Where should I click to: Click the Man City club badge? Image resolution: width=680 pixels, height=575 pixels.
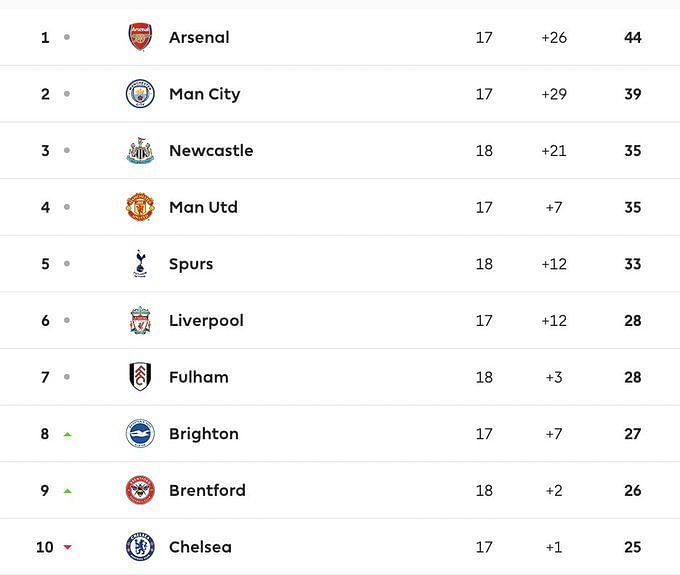click(140, 94)
